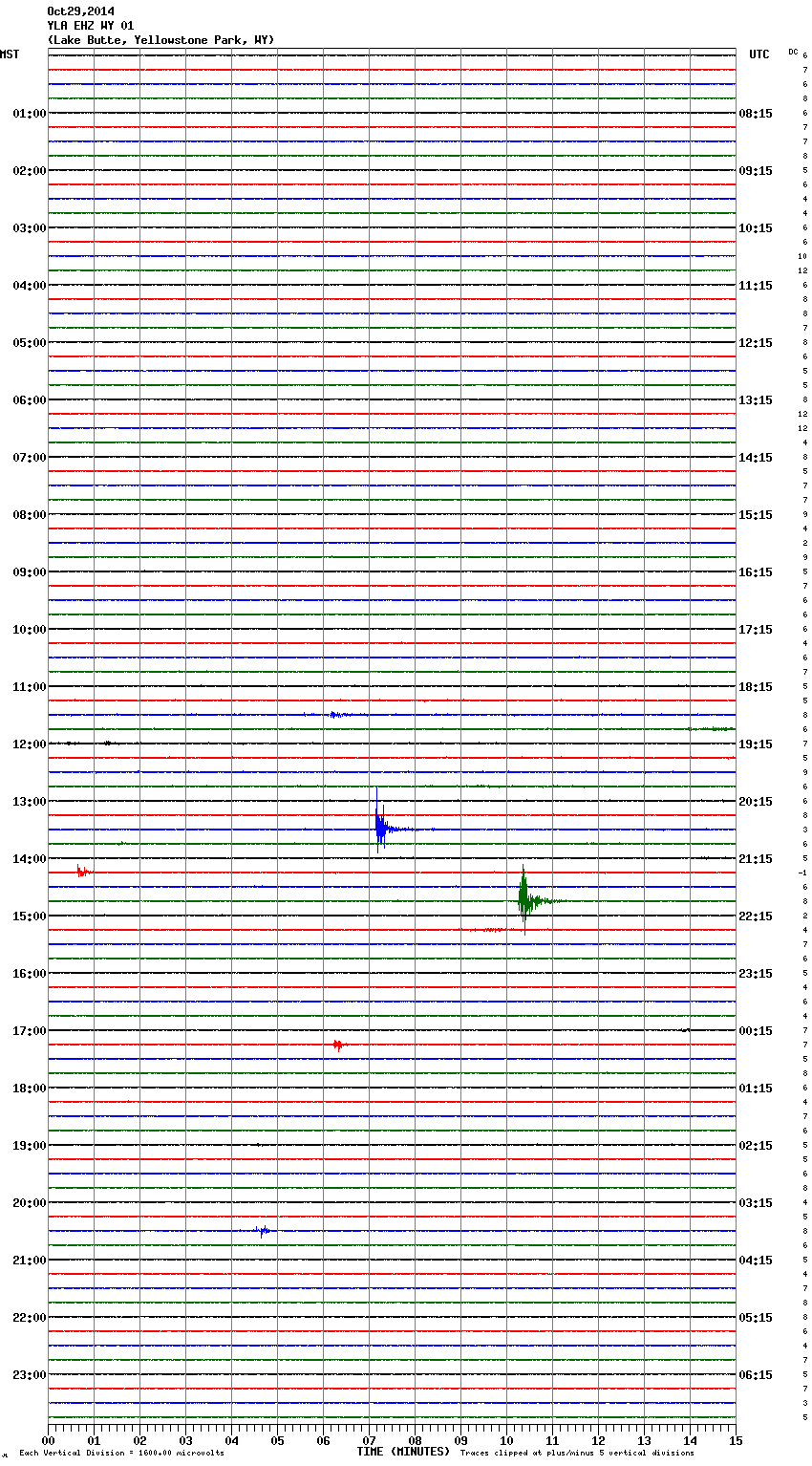This screenshot has height=1466, width=812.
Task: Click the traces clipped footnote
Action: (577, 1454)
